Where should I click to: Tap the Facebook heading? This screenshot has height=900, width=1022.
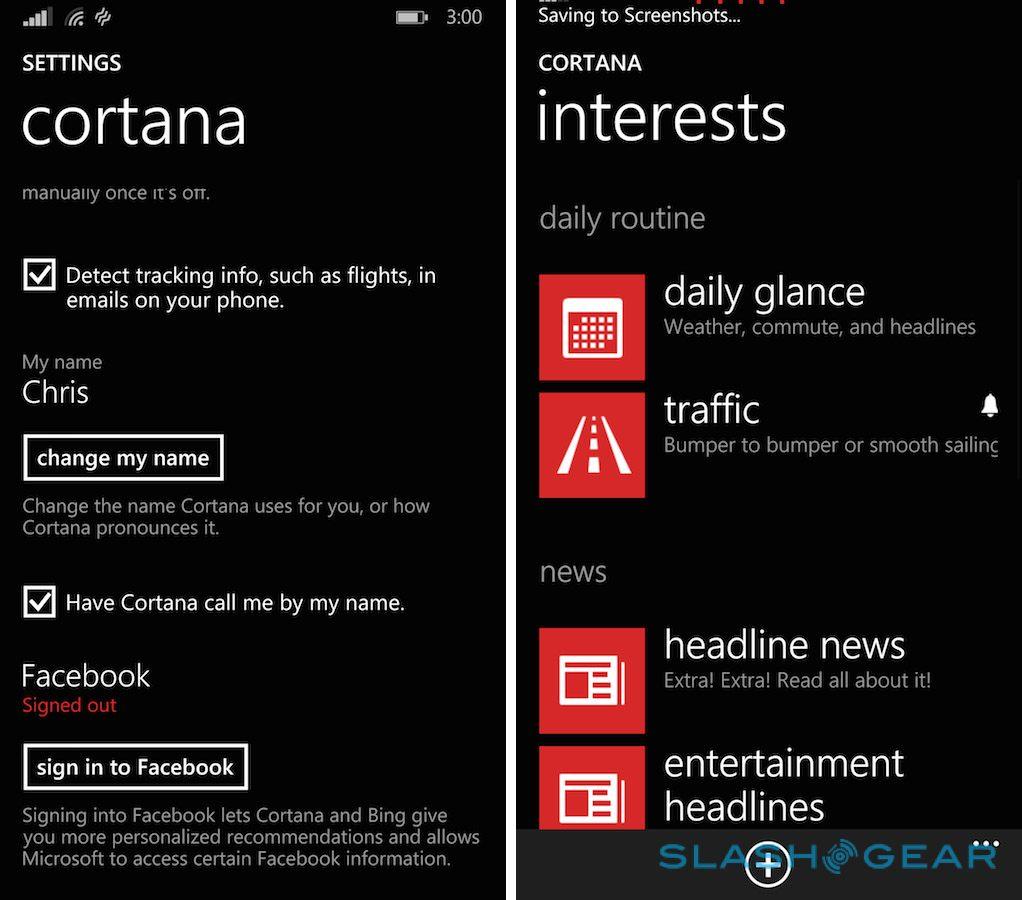coord(85,676)
